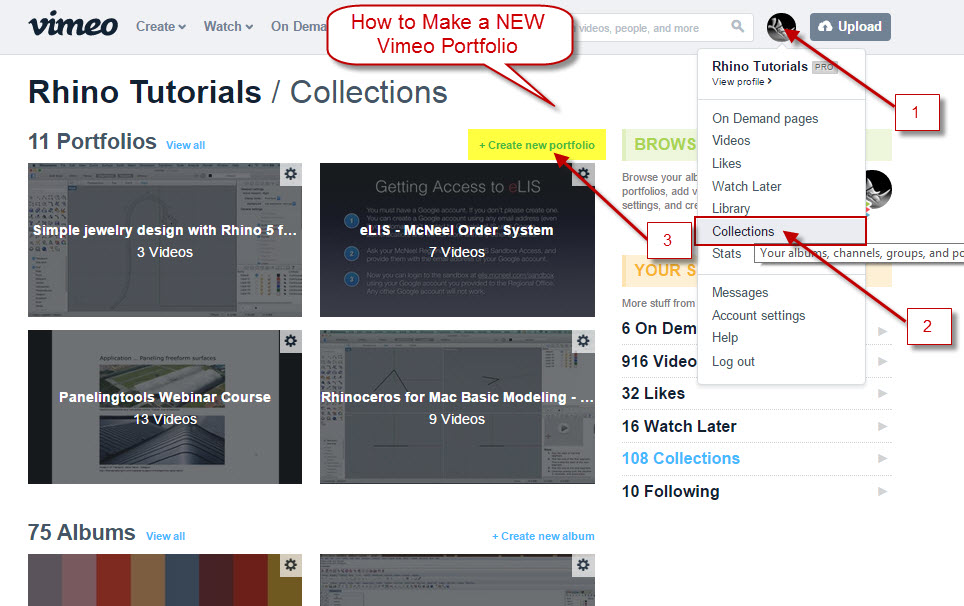Viewport: 964px width, 606px height.
Task: Expand the On Demand row arrow
Action: click(882, 331)
